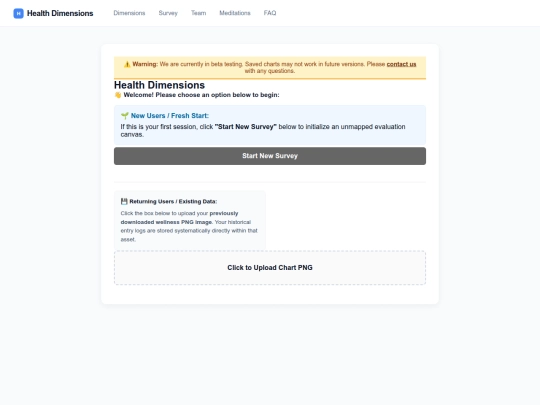Visit the Meditations section
Screen dimensions: 540x405
coord(235,13)
